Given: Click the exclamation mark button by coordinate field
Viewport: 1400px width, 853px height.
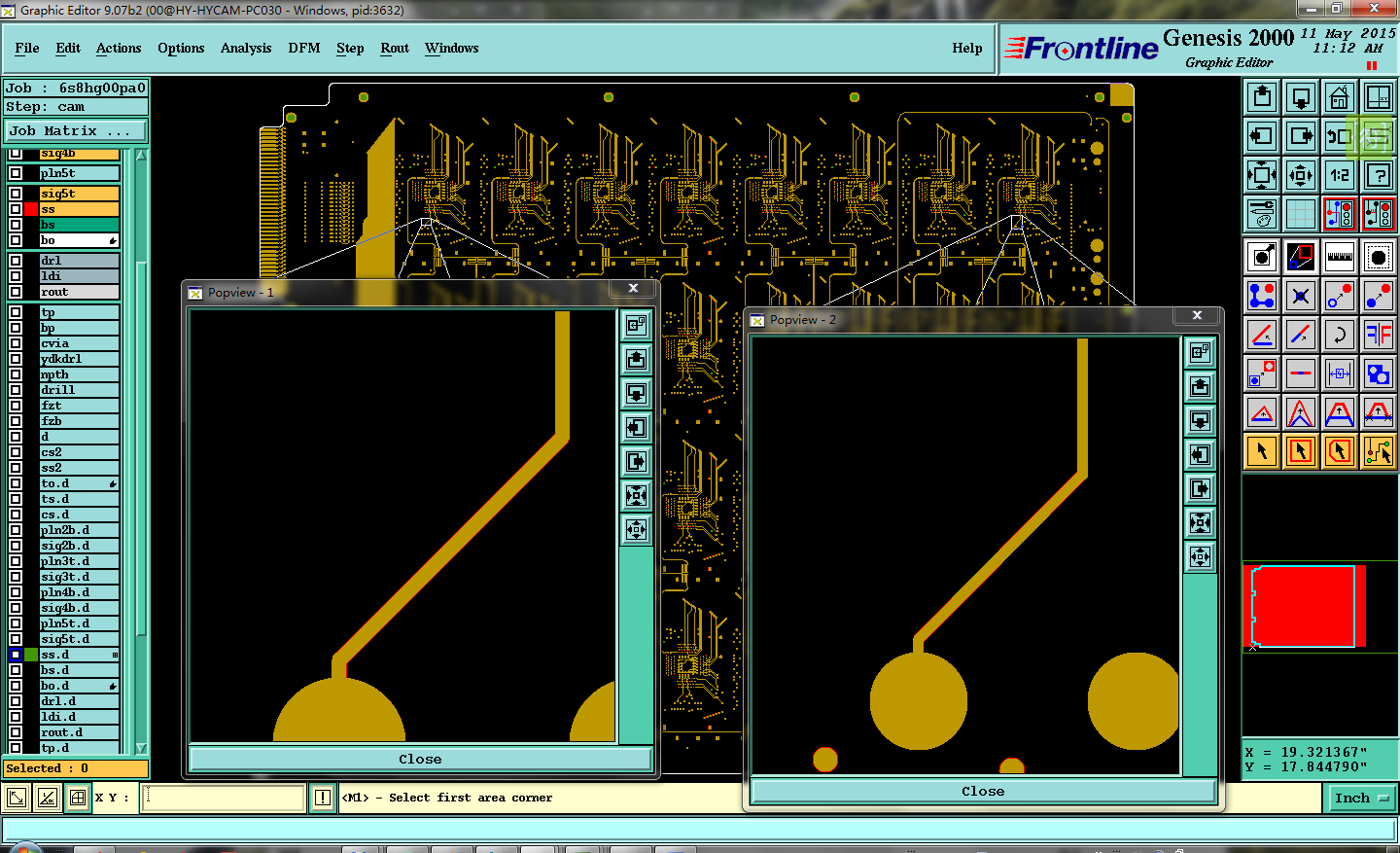Looking at the screenshot, I should coord(323,798).
